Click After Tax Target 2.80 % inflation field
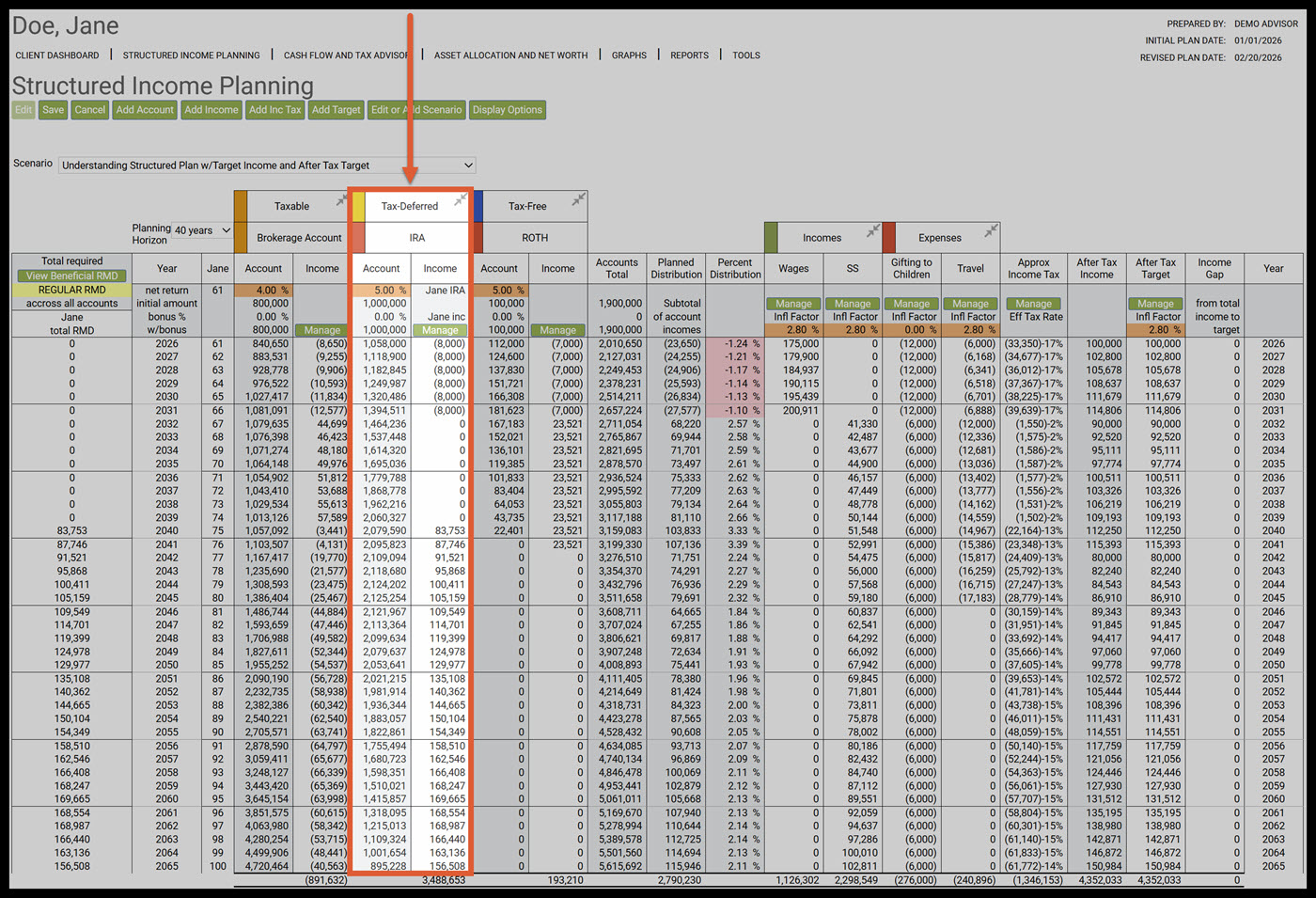The image size is (1316, 898). pyautogui.click(x=1156, y=330)
